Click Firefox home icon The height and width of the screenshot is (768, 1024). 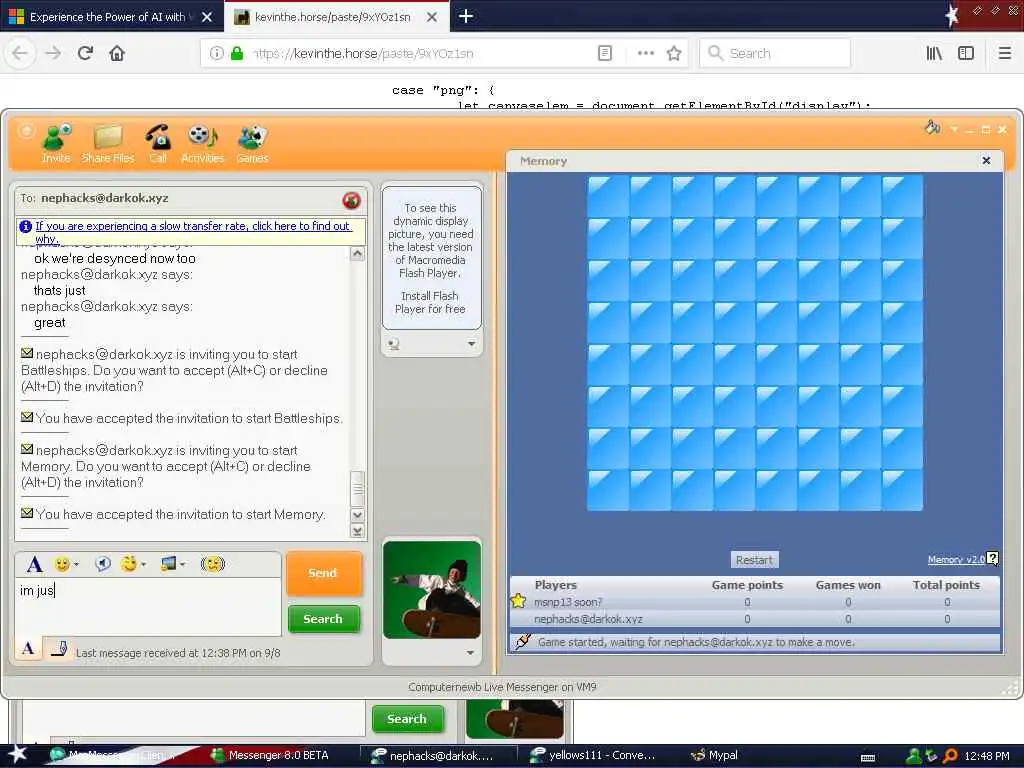pyautogui.click(x=117, y=54)
